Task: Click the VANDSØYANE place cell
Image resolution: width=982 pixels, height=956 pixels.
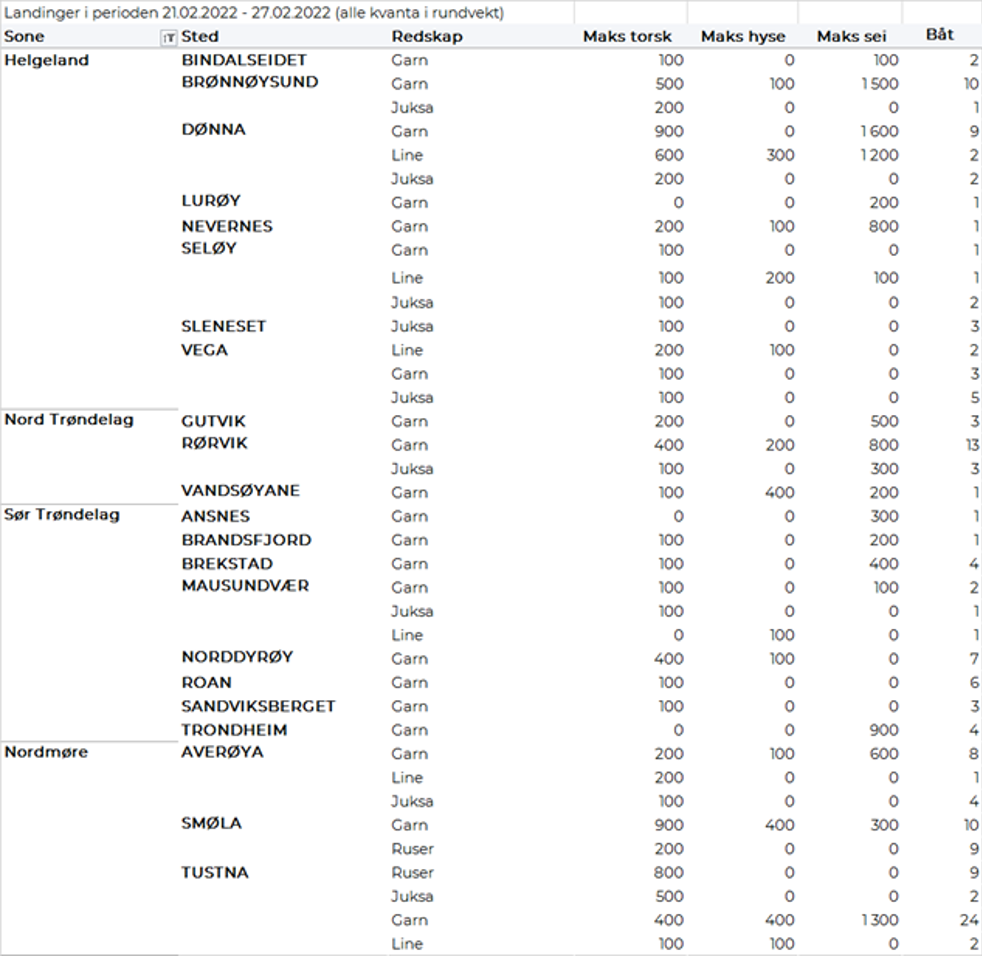Action: (x=240, y=491)
